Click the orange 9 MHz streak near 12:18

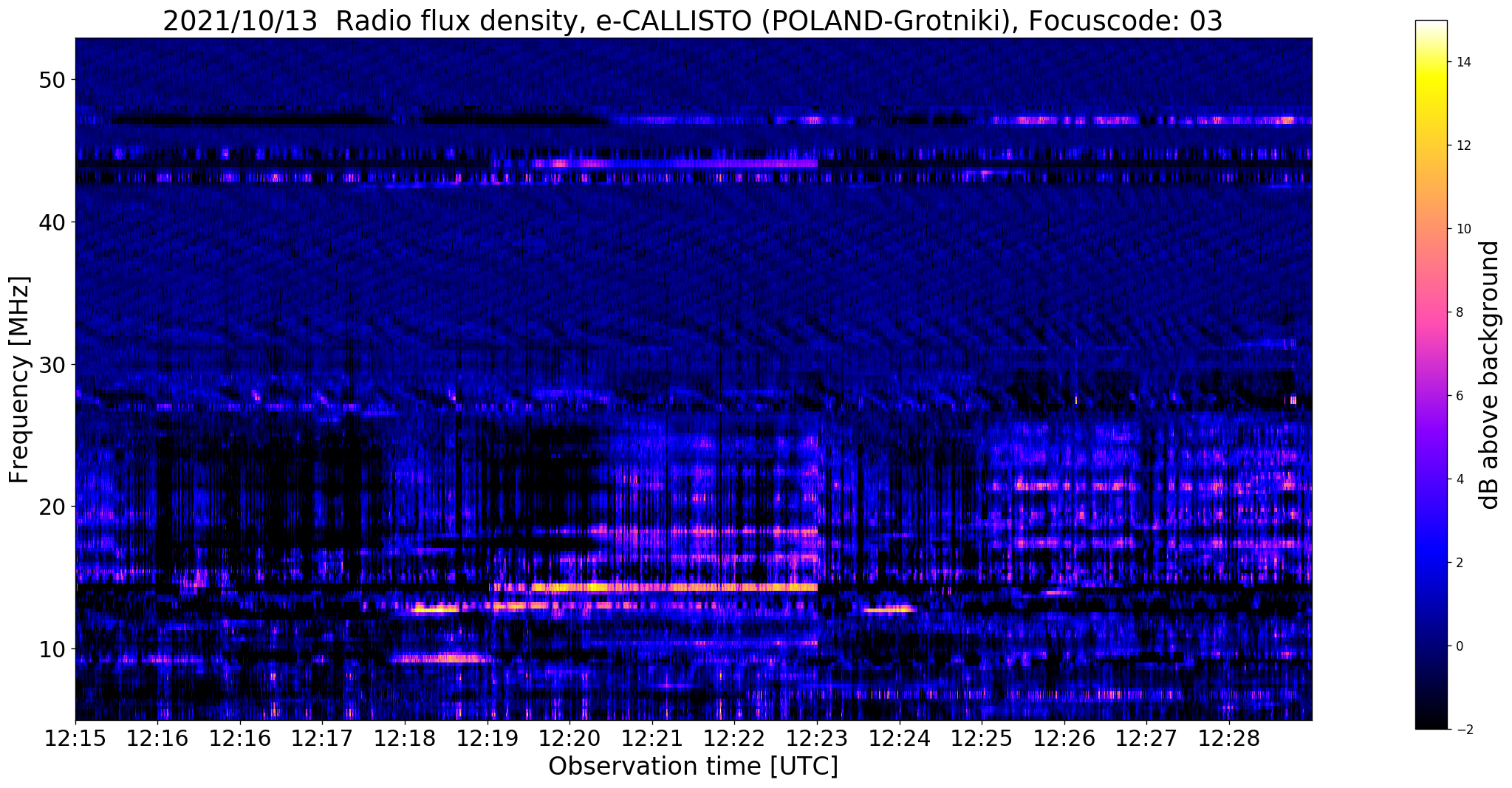pyautogui.click(x=440, y=658)
